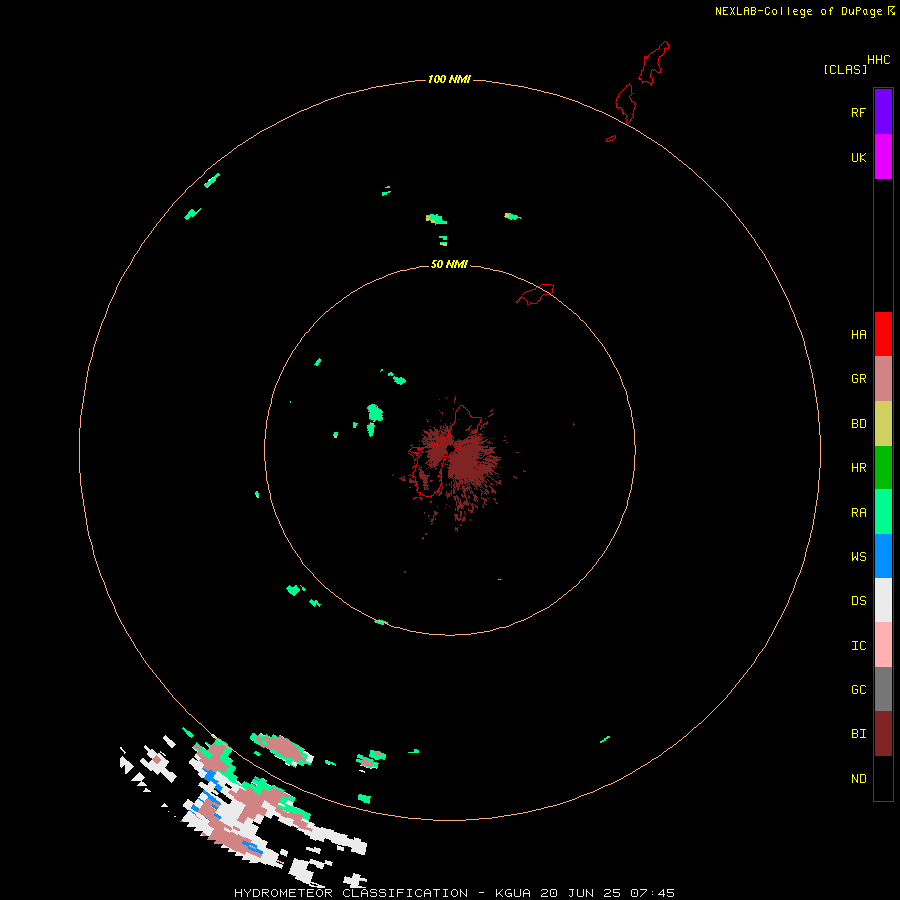This screenshot has height=900, width=900.
Task: Click the UK magenta legend swatch
Action: (883, 156)
